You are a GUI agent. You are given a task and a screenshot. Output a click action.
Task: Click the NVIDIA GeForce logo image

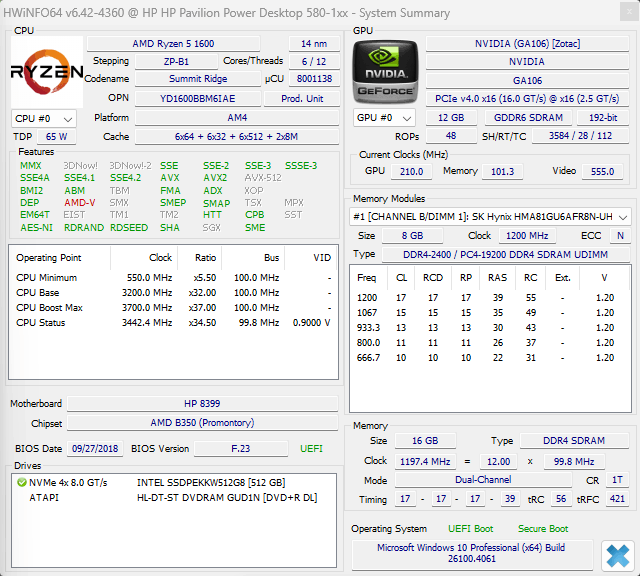[385, 72]
